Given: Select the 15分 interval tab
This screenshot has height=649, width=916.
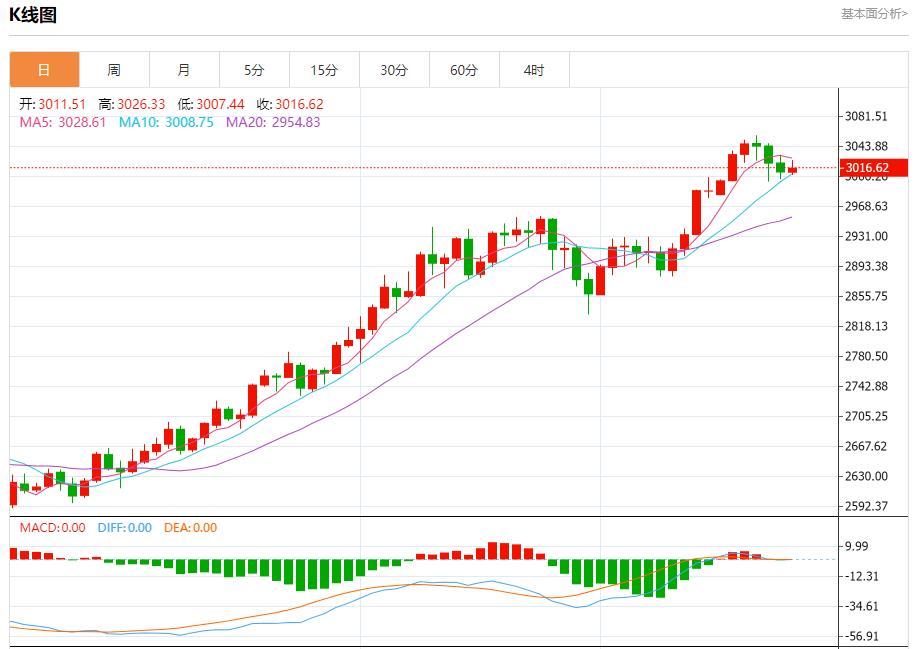Looking at the screenshot, I should [x=324, y=70].
